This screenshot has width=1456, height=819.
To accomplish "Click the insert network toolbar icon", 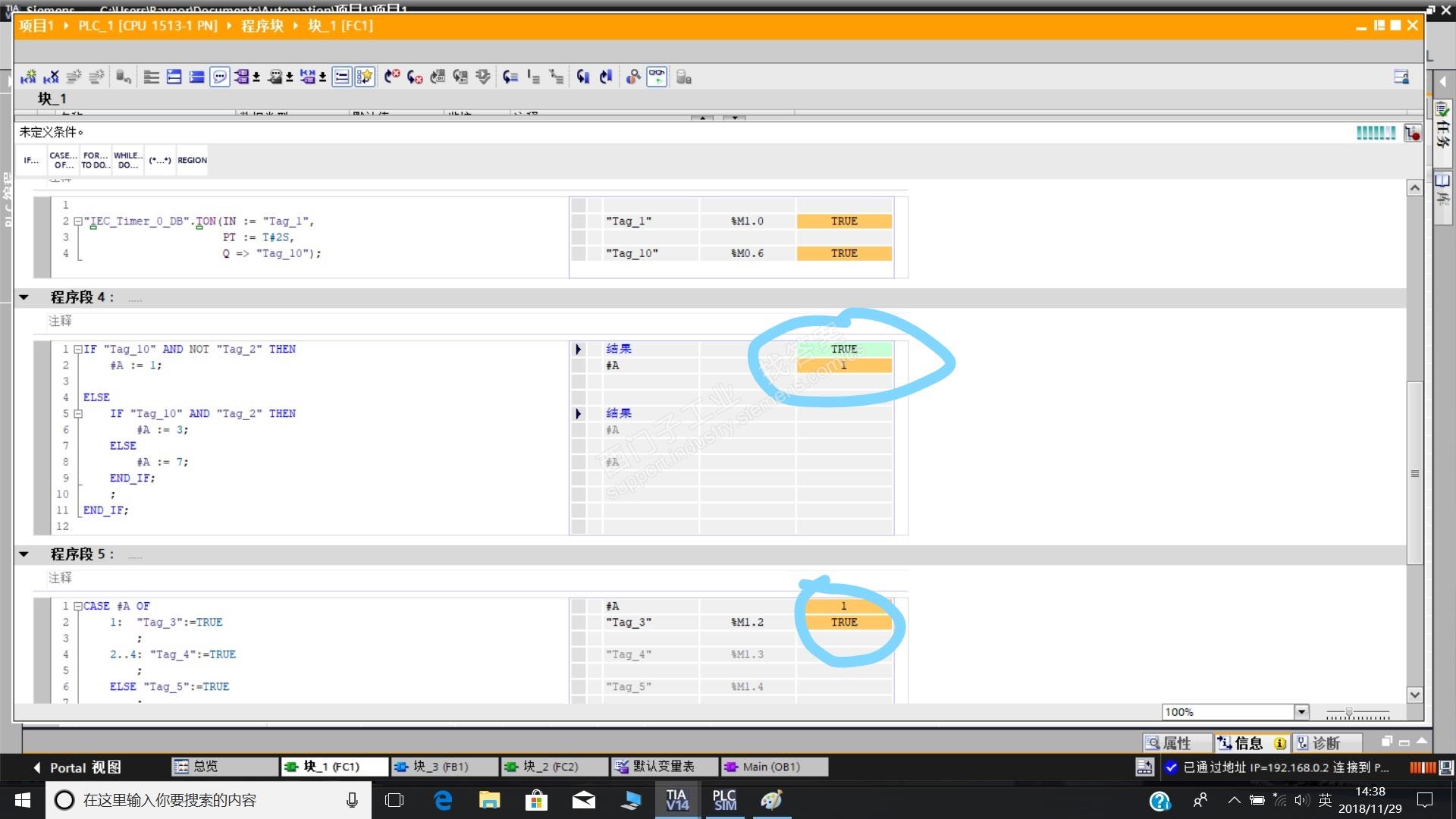I will (28, 77).
